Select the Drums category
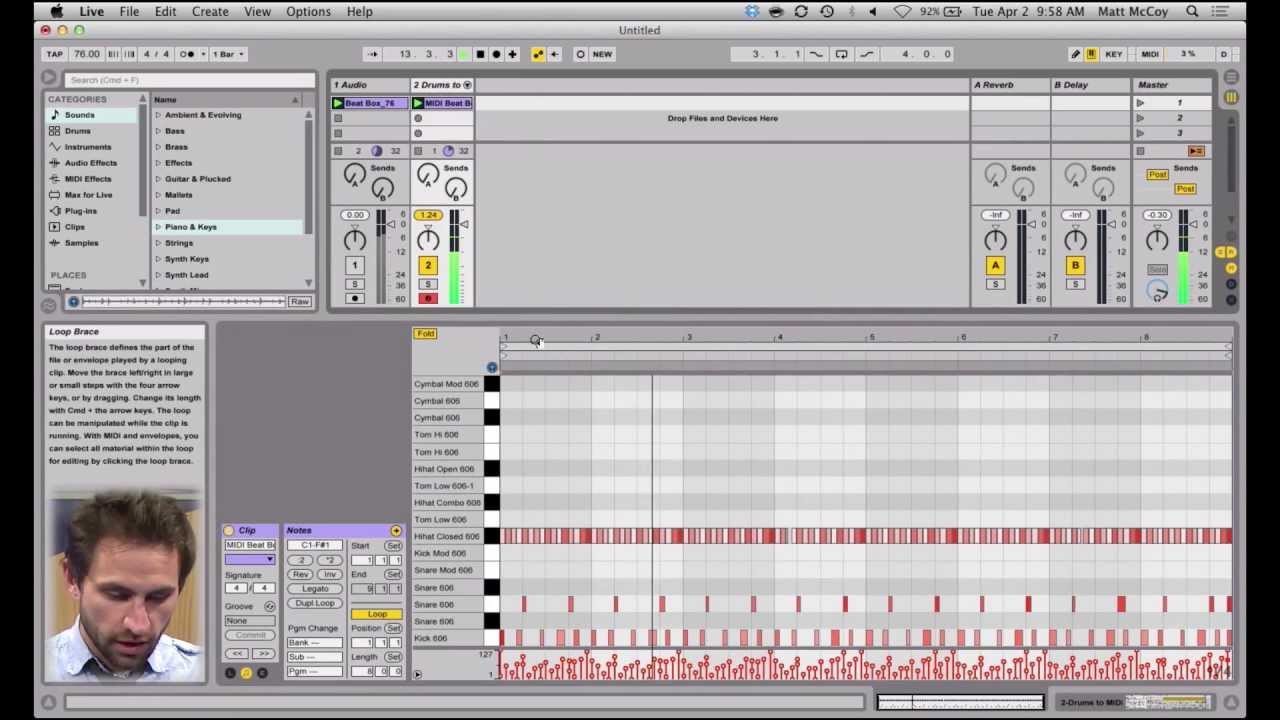Screen dimensions: 1280x720 tap(77, 131)
